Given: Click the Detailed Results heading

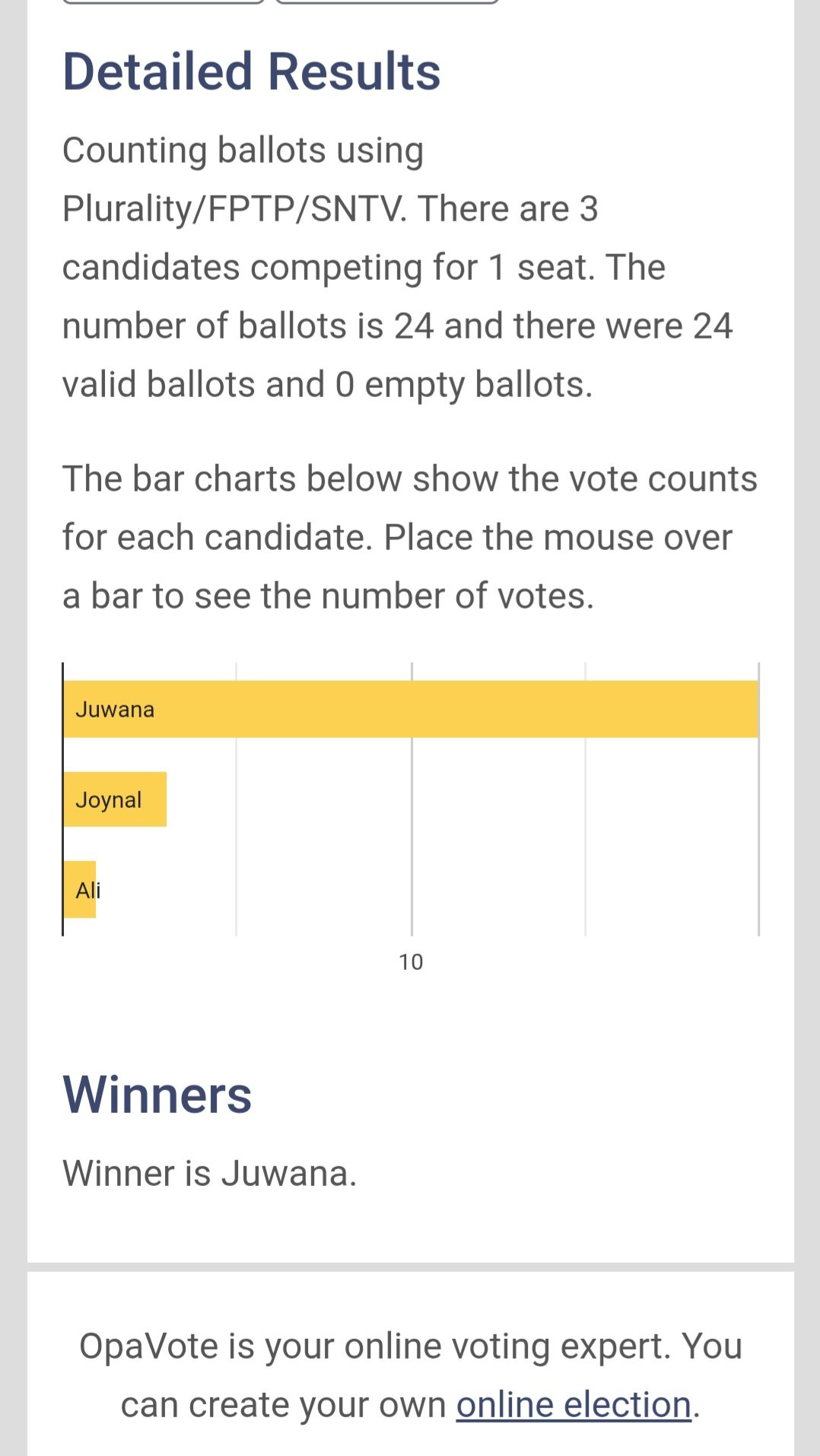Looking at the screenshot, I should tap(251, 72).
